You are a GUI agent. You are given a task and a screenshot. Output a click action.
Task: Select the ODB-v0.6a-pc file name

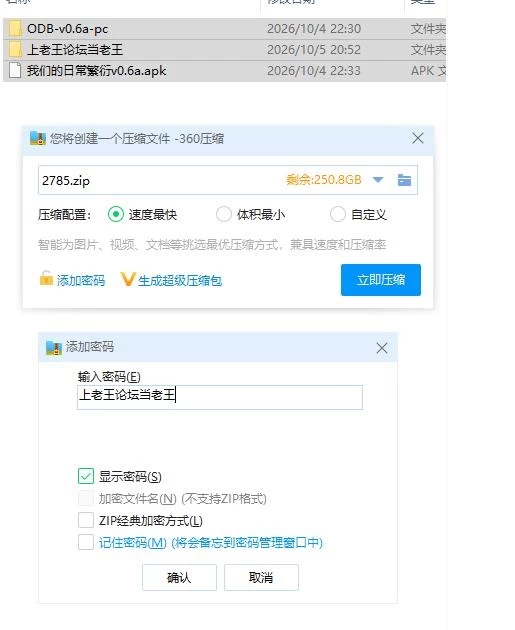point(67,29)
